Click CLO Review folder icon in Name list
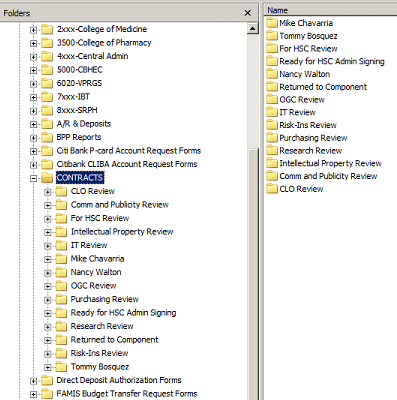397x400 pixels. click(272, 189)
